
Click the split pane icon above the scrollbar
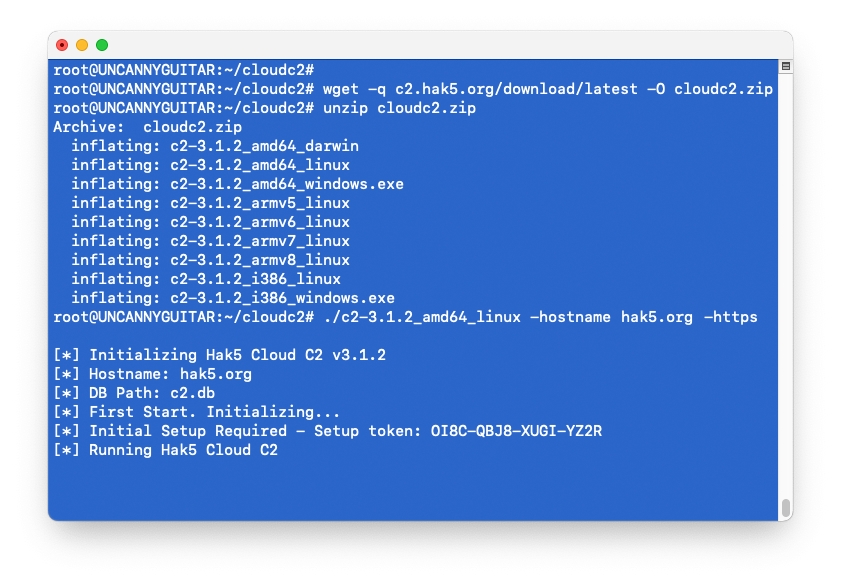[786, 67]
